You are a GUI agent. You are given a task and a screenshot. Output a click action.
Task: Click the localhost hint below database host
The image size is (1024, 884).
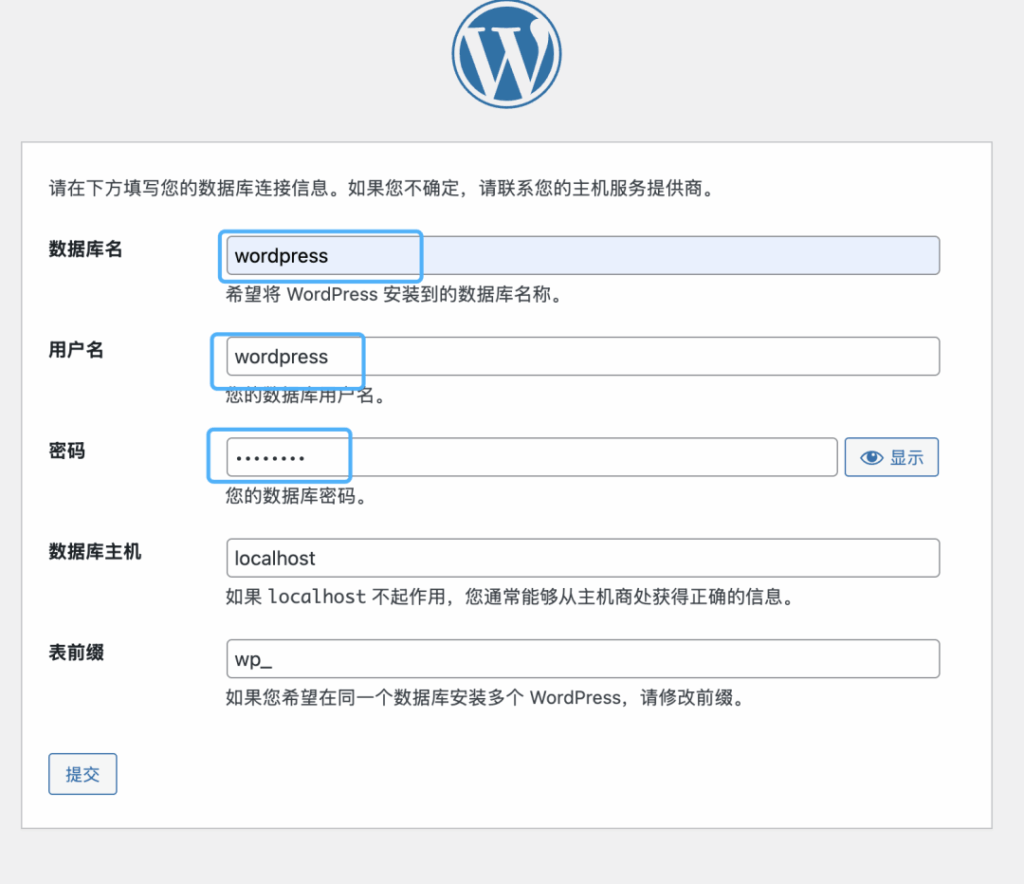pos(510,597)
